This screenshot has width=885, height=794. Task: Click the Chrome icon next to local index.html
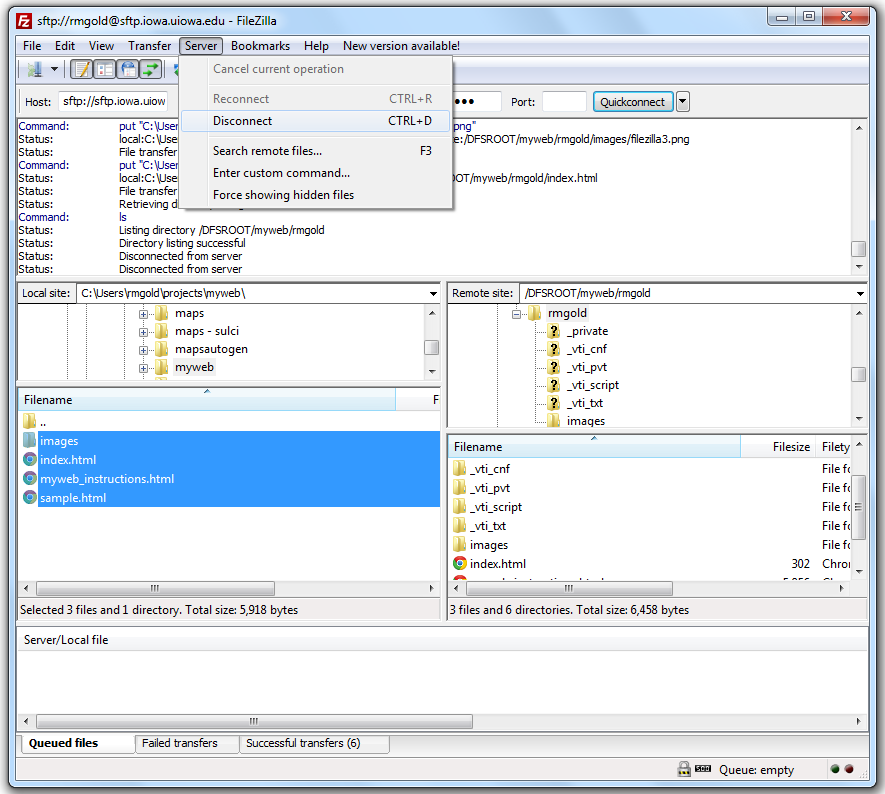[30, 459]
